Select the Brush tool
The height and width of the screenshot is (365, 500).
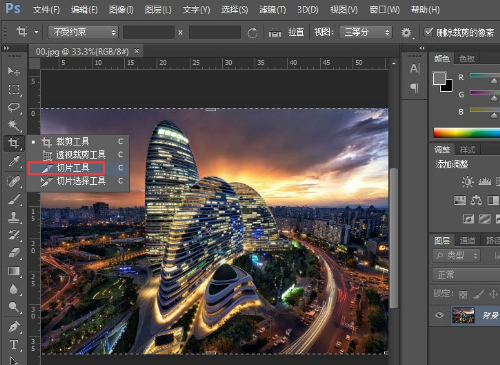click(x=14, y=200)
